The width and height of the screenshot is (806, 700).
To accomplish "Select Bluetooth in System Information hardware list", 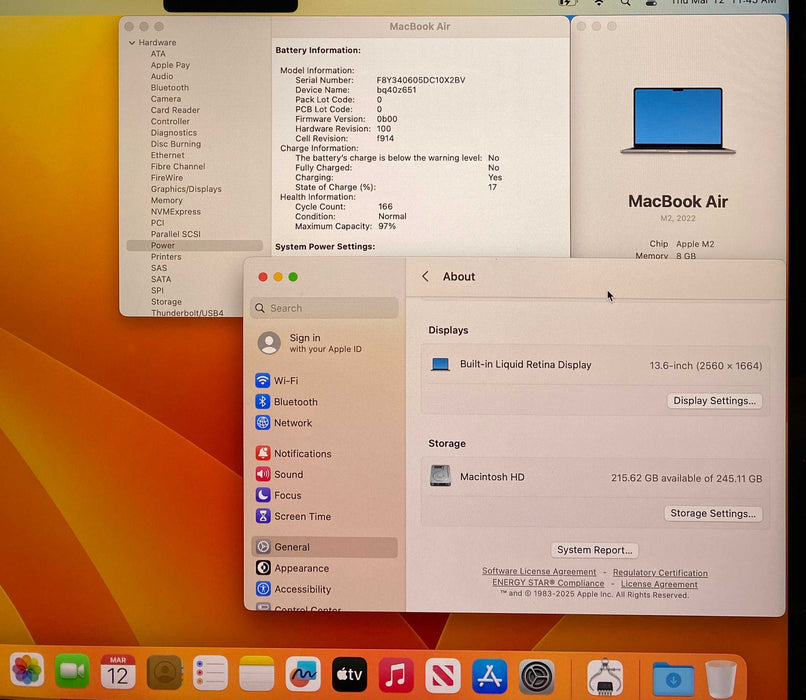I will point(170,87).
